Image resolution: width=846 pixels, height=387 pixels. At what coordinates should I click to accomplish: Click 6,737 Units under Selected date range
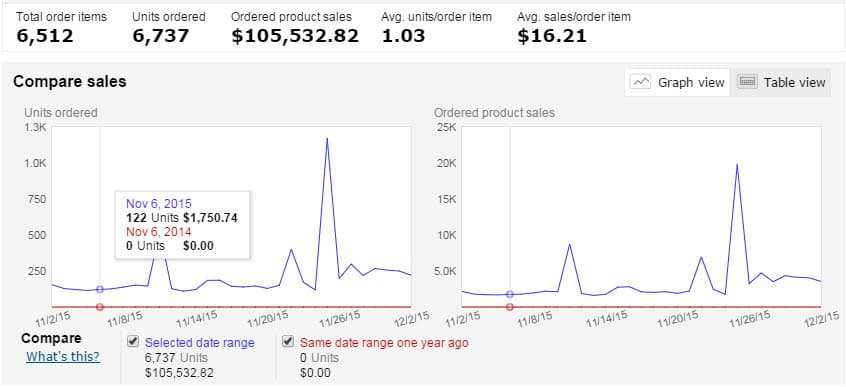(176, 358)
